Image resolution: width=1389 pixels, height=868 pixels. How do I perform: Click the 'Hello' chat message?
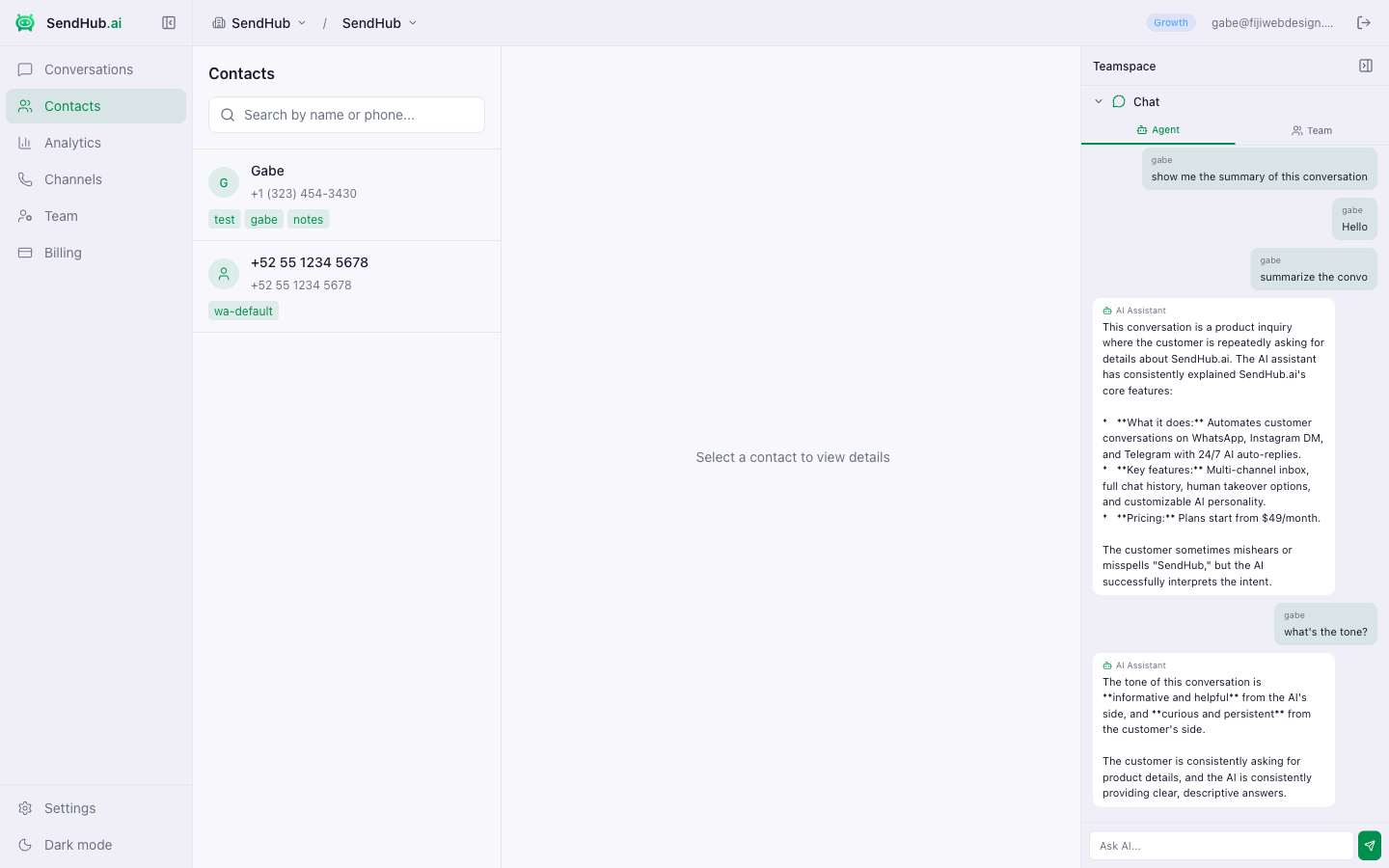pos(1354,219)
